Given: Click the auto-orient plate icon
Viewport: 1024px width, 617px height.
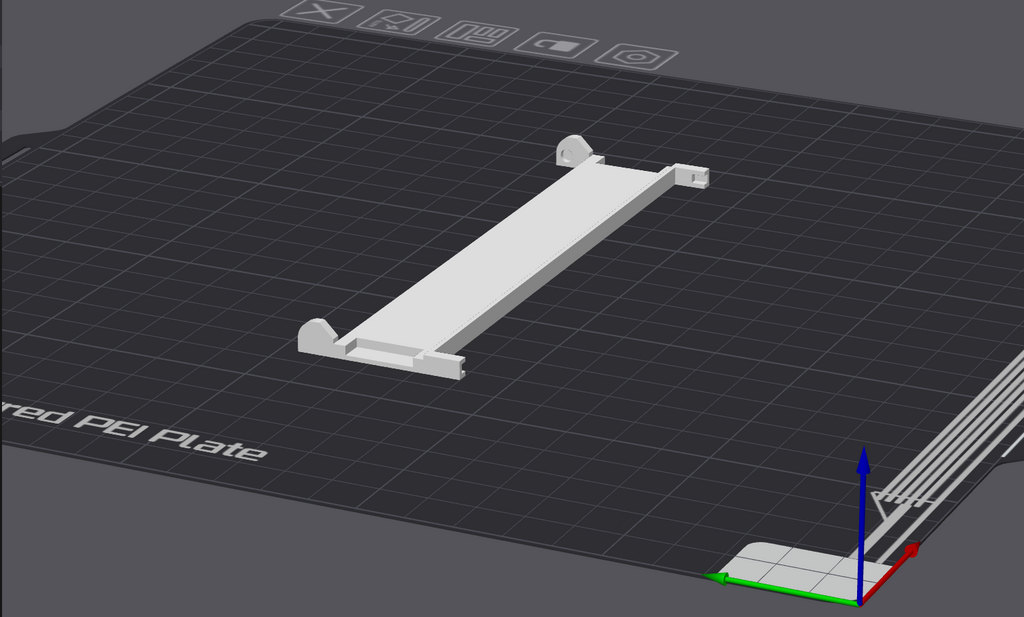Looking at the screenshot, I should [x=398, y=22].
